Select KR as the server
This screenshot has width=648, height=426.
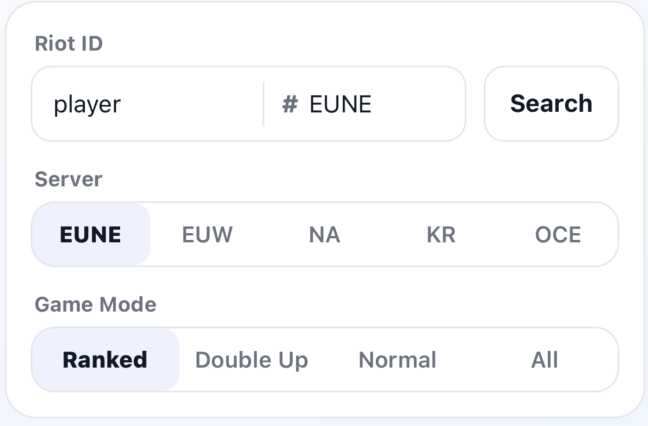point(441,235)
